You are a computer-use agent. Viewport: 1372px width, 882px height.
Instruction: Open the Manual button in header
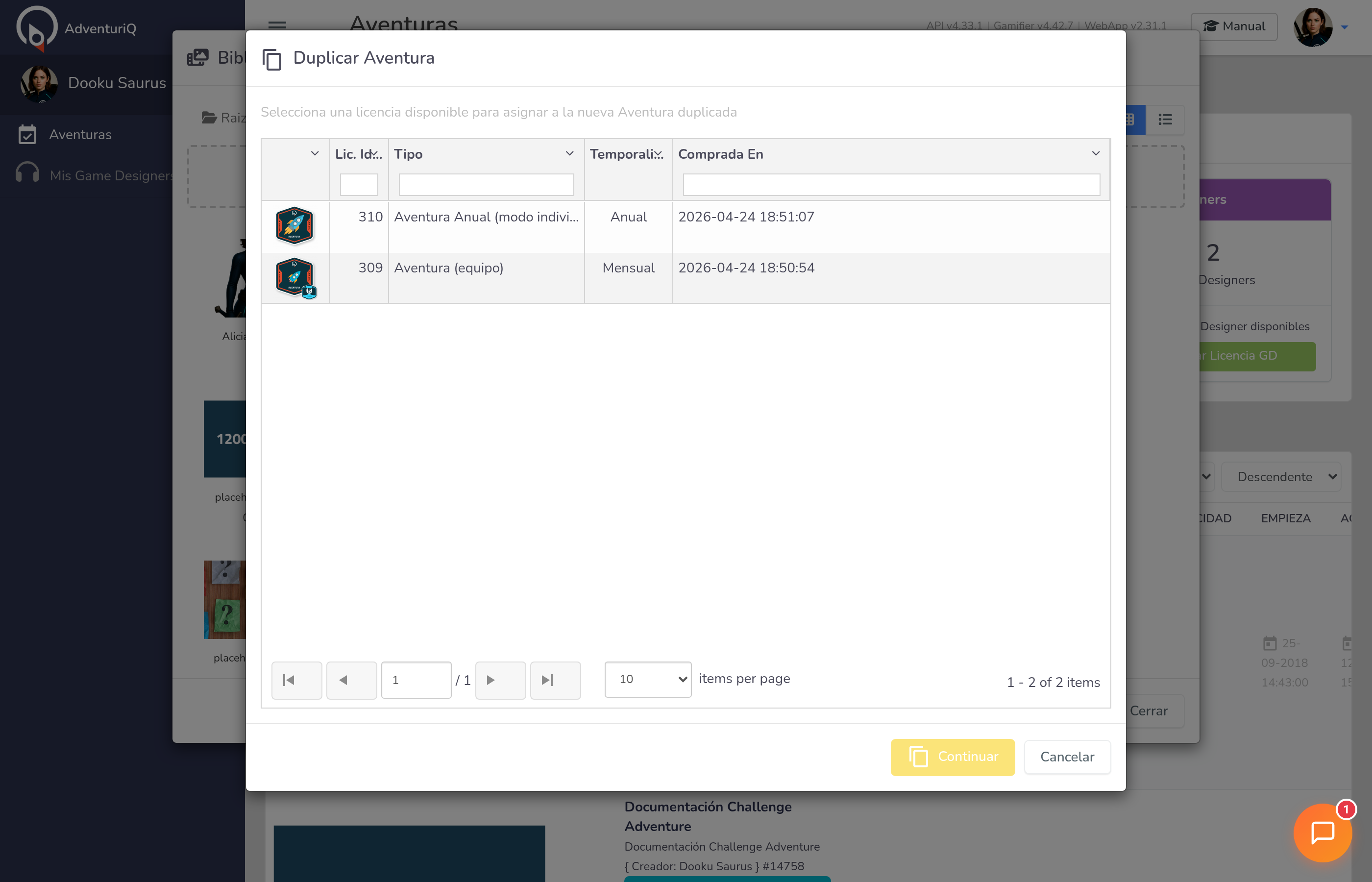click(x=1234, y=26)
